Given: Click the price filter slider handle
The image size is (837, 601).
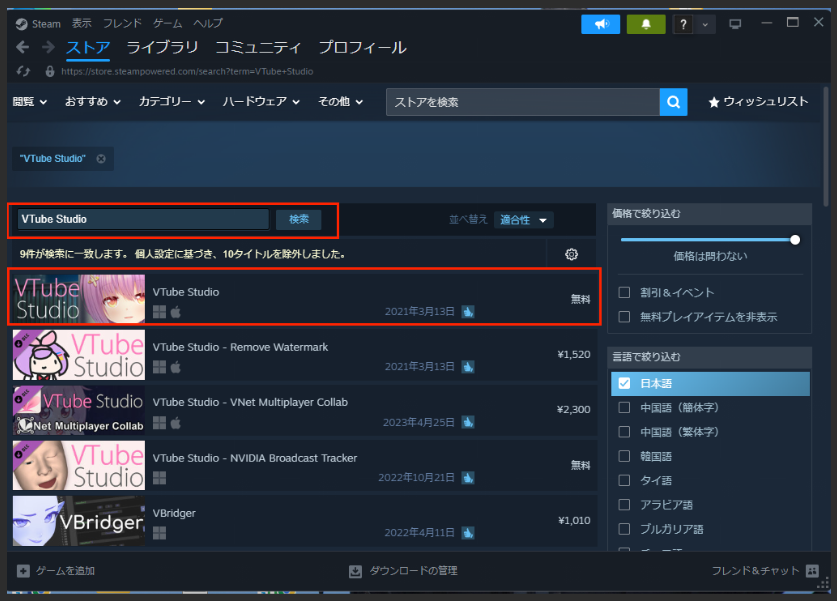Looking at the screenshot, I should coord(795,240).
